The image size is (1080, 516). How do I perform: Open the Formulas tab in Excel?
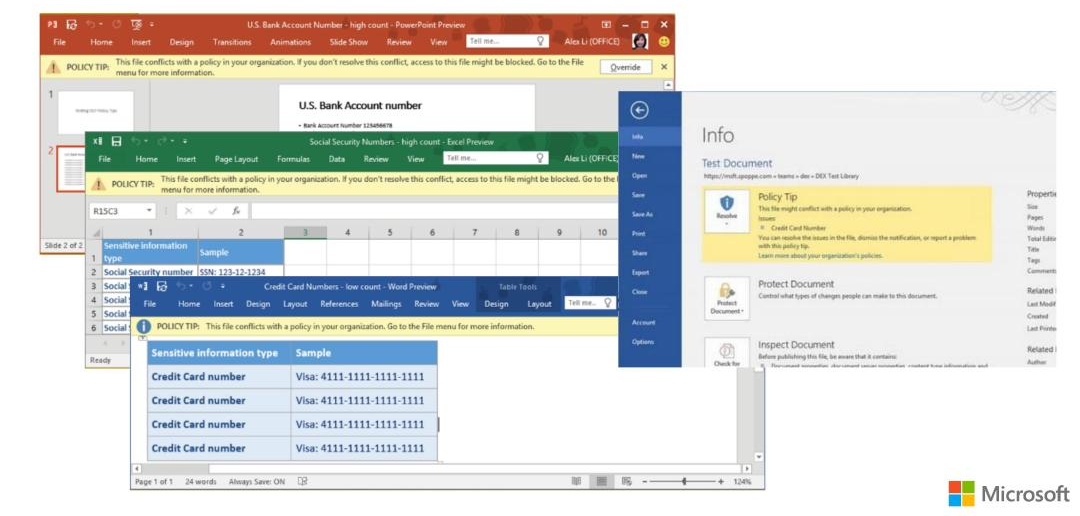(x=293, y=159)
